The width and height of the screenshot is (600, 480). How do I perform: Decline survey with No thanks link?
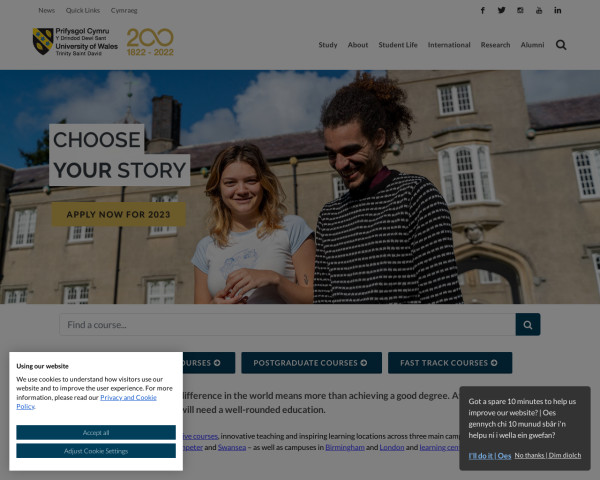[548, 455]
